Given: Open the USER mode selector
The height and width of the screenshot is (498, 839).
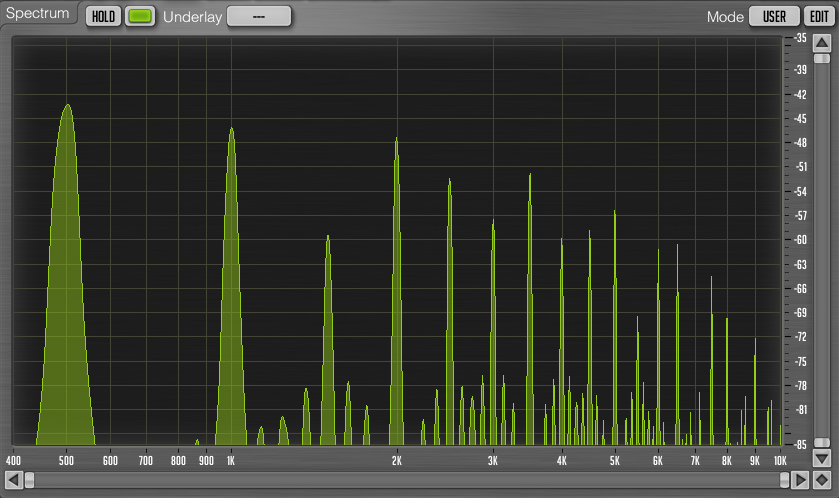Looking at the screenshot, I should tap(775, 17).
